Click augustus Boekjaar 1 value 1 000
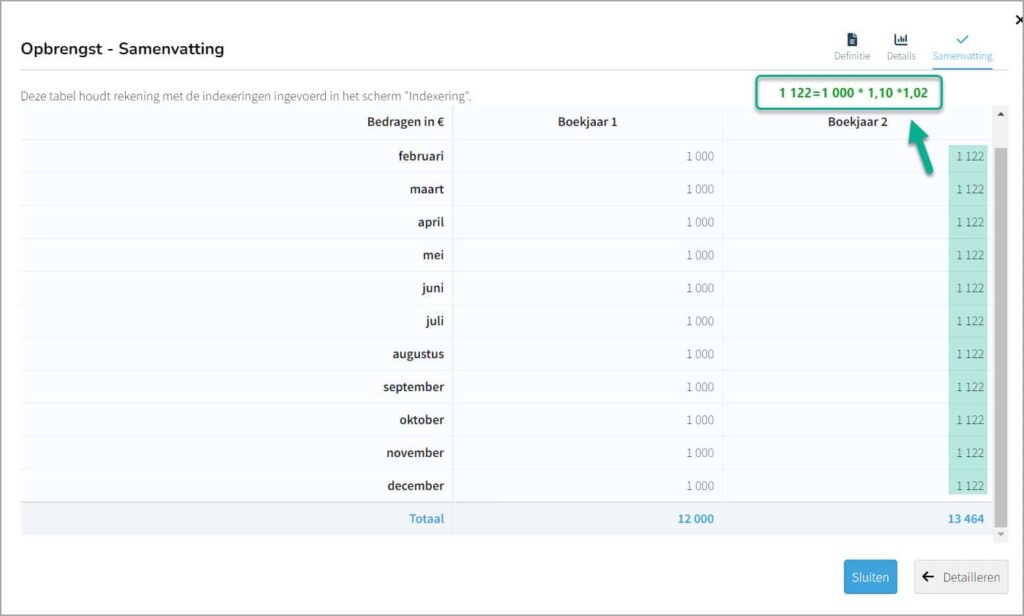 pyautogui.click(x=699, y=354)
